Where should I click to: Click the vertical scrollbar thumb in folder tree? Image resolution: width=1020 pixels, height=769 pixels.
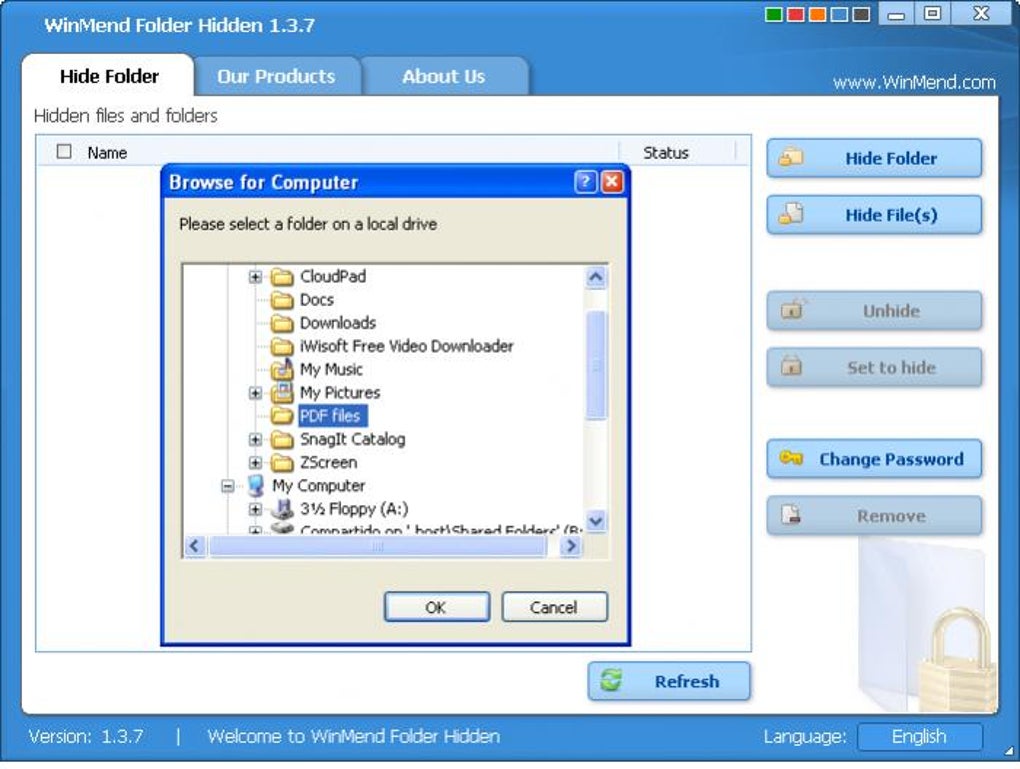595,365
